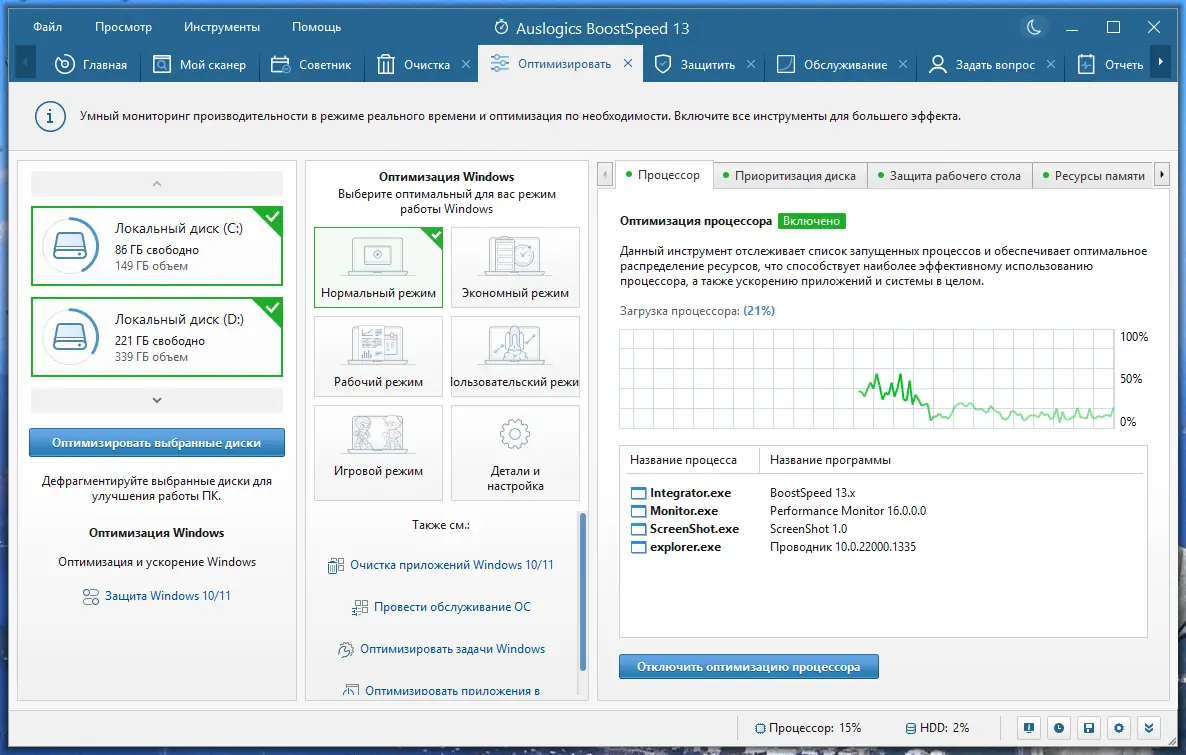Open Оптимизировать задачи Windows link
Image resolution: width=1186 pixels, height=755 pixels.
[x=441, y=649]
